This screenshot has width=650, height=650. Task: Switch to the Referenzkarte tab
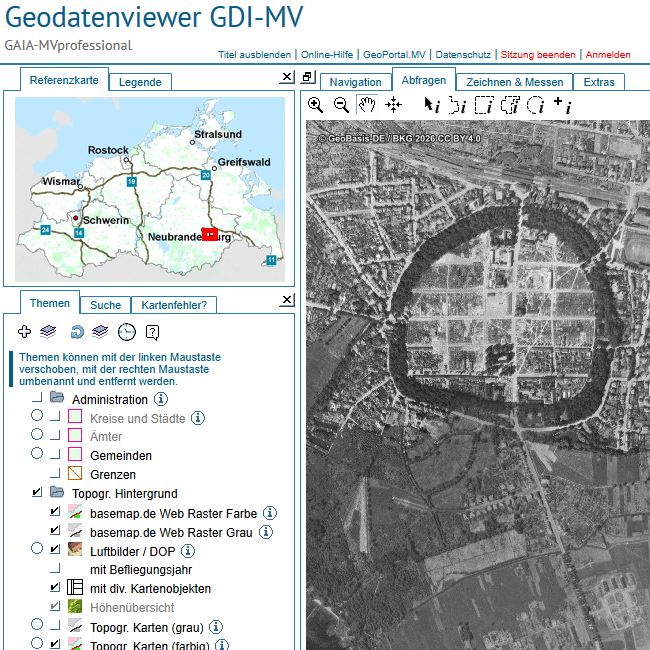click(64, 80)
